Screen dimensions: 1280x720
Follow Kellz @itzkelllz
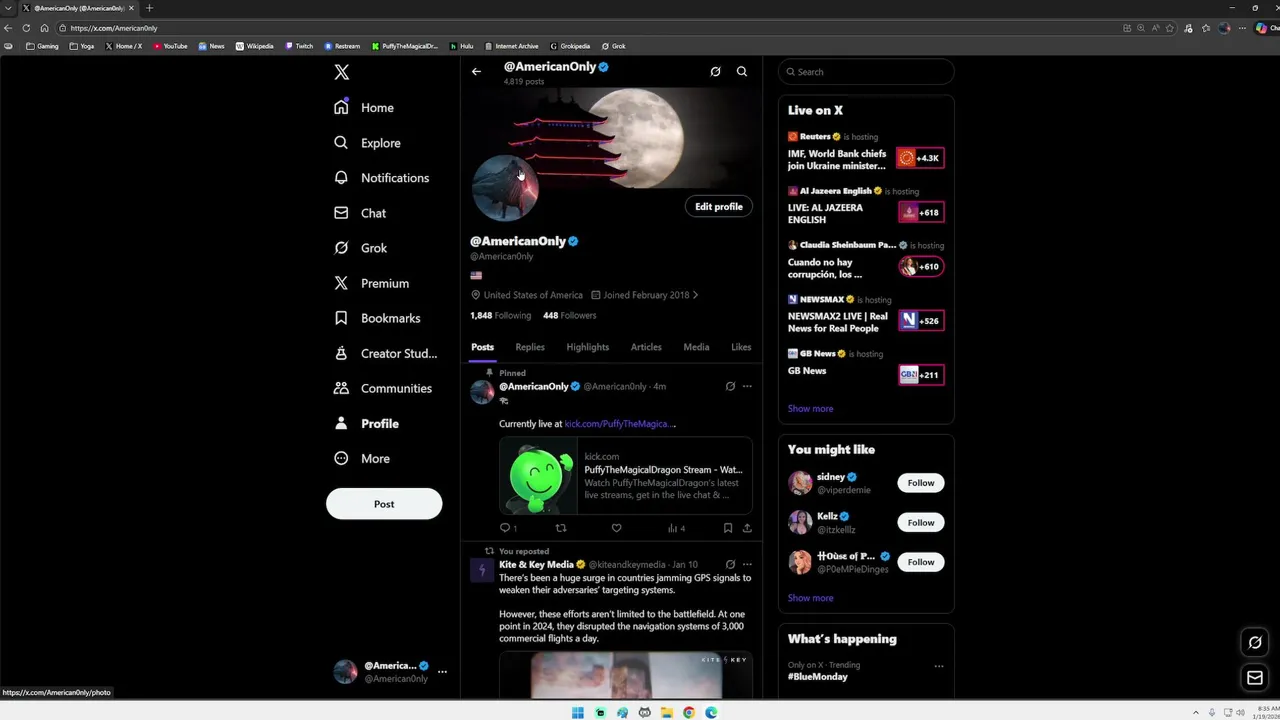pos(921,522)
